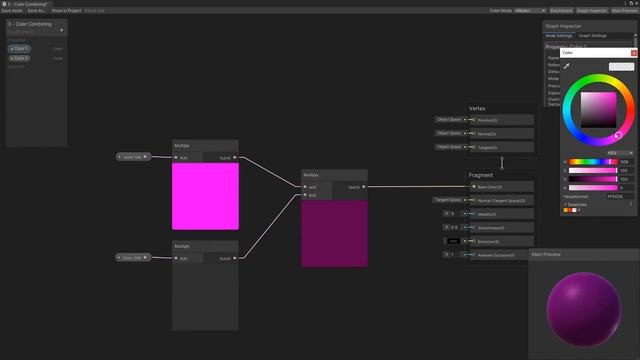Click the purple sphere in Main Preview

click(x=584, y=310)
